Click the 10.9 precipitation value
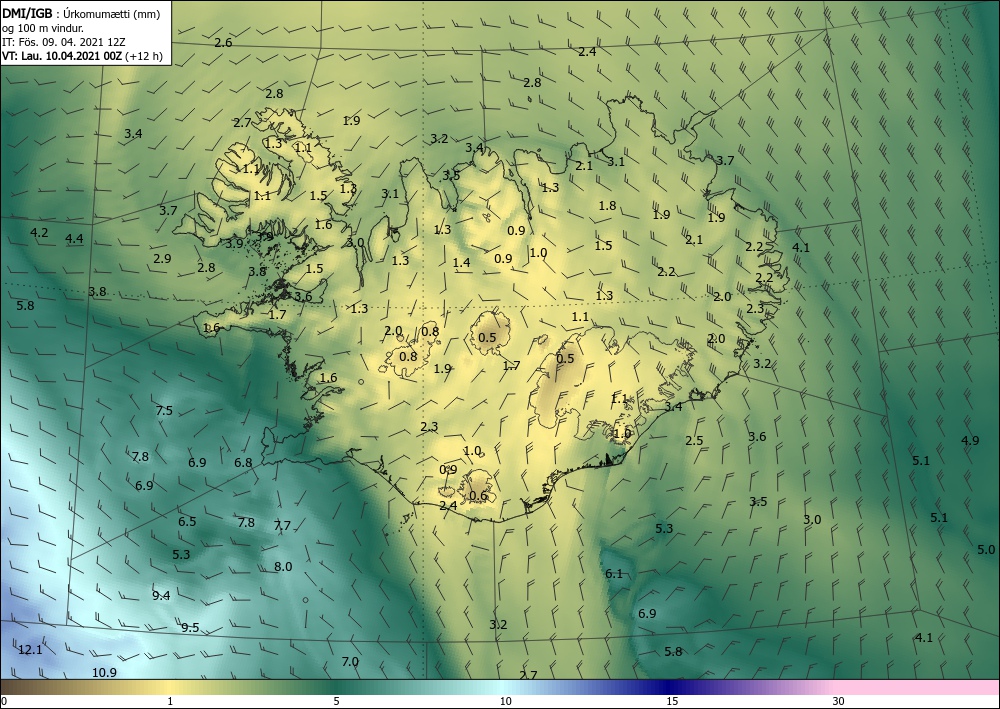Viewport: 1000px width, 709px height. [x=104, y=673]
